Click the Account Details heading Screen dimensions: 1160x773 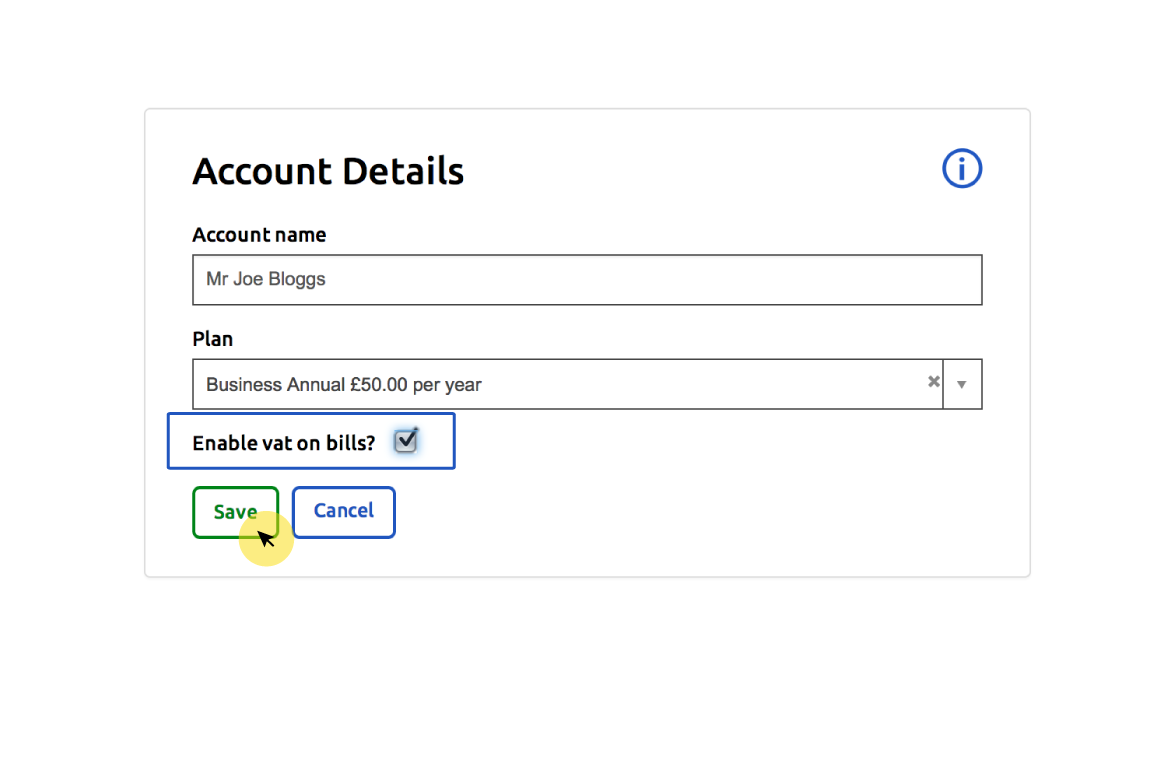(x=328, y=171)
